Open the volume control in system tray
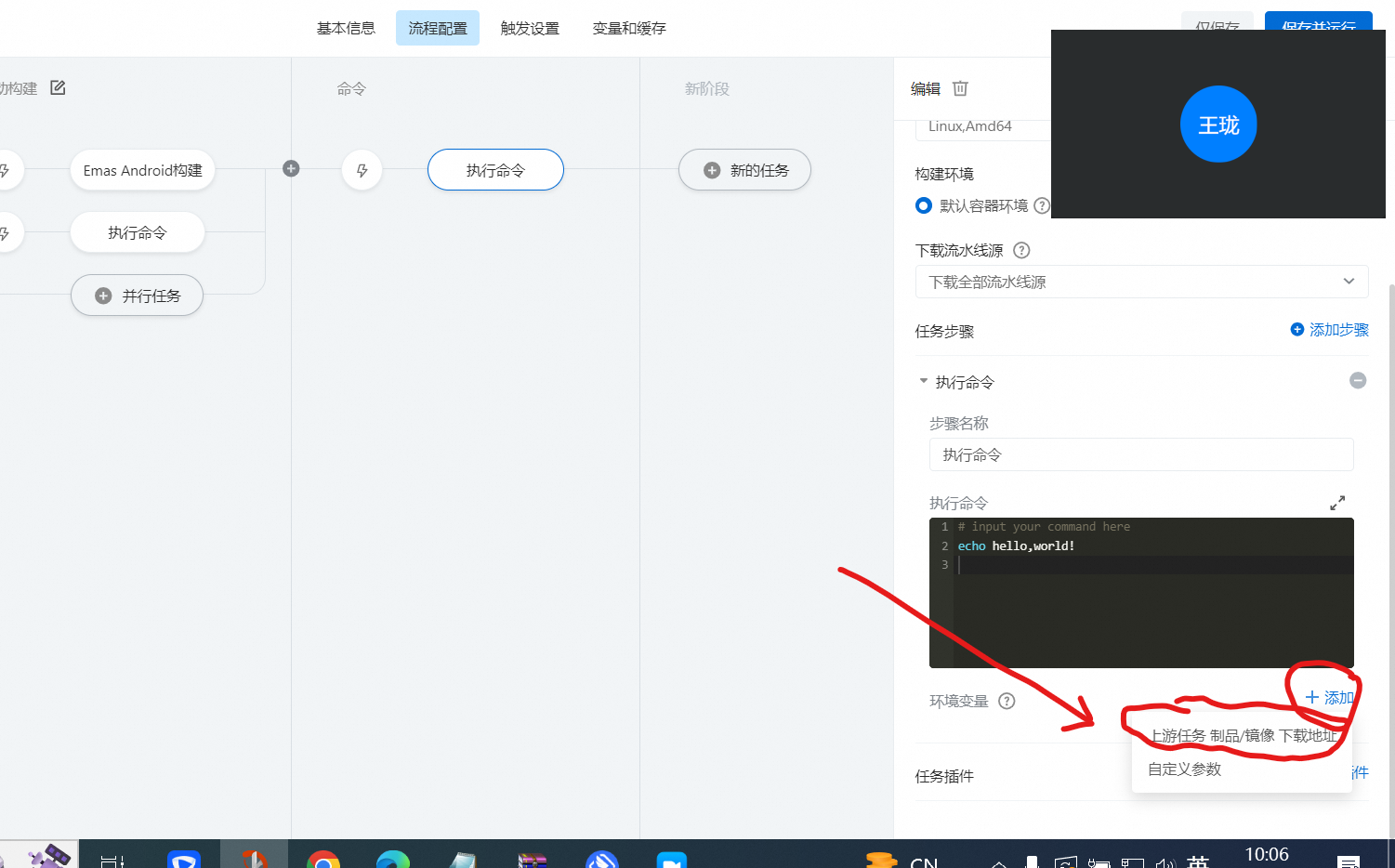 pos(1165,862)
